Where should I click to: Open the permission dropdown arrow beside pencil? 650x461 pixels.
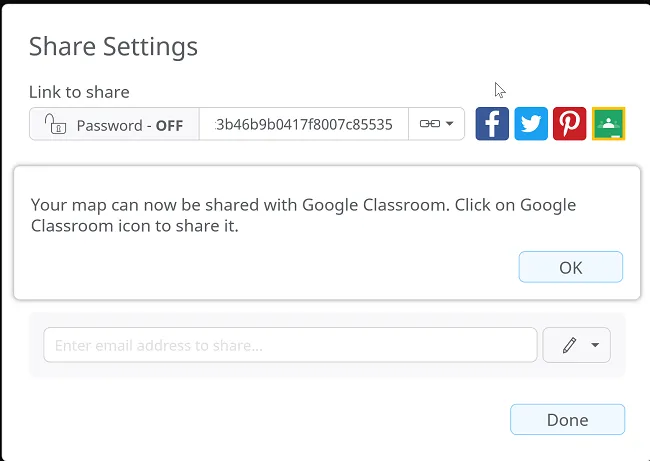(x=595, y=345)
